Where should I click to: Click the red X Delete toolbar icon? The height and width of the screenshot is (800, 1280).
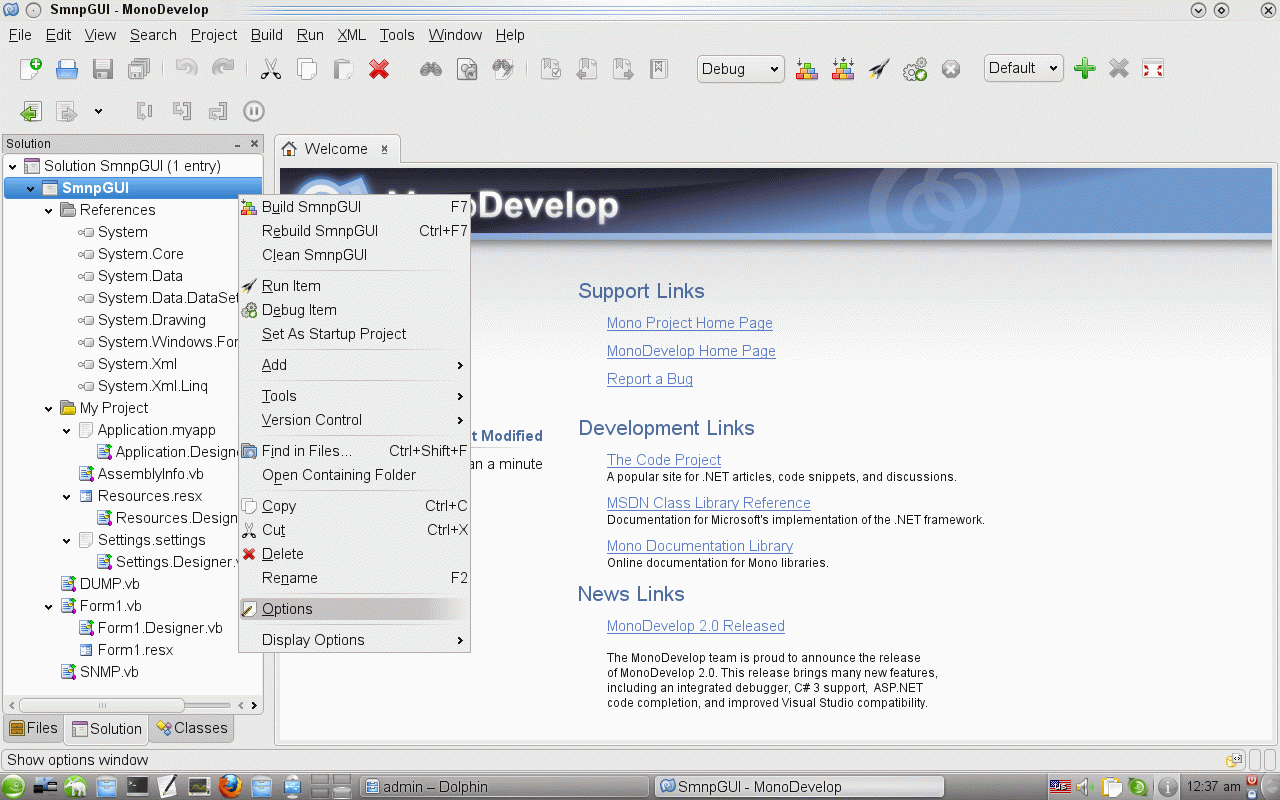379,69
